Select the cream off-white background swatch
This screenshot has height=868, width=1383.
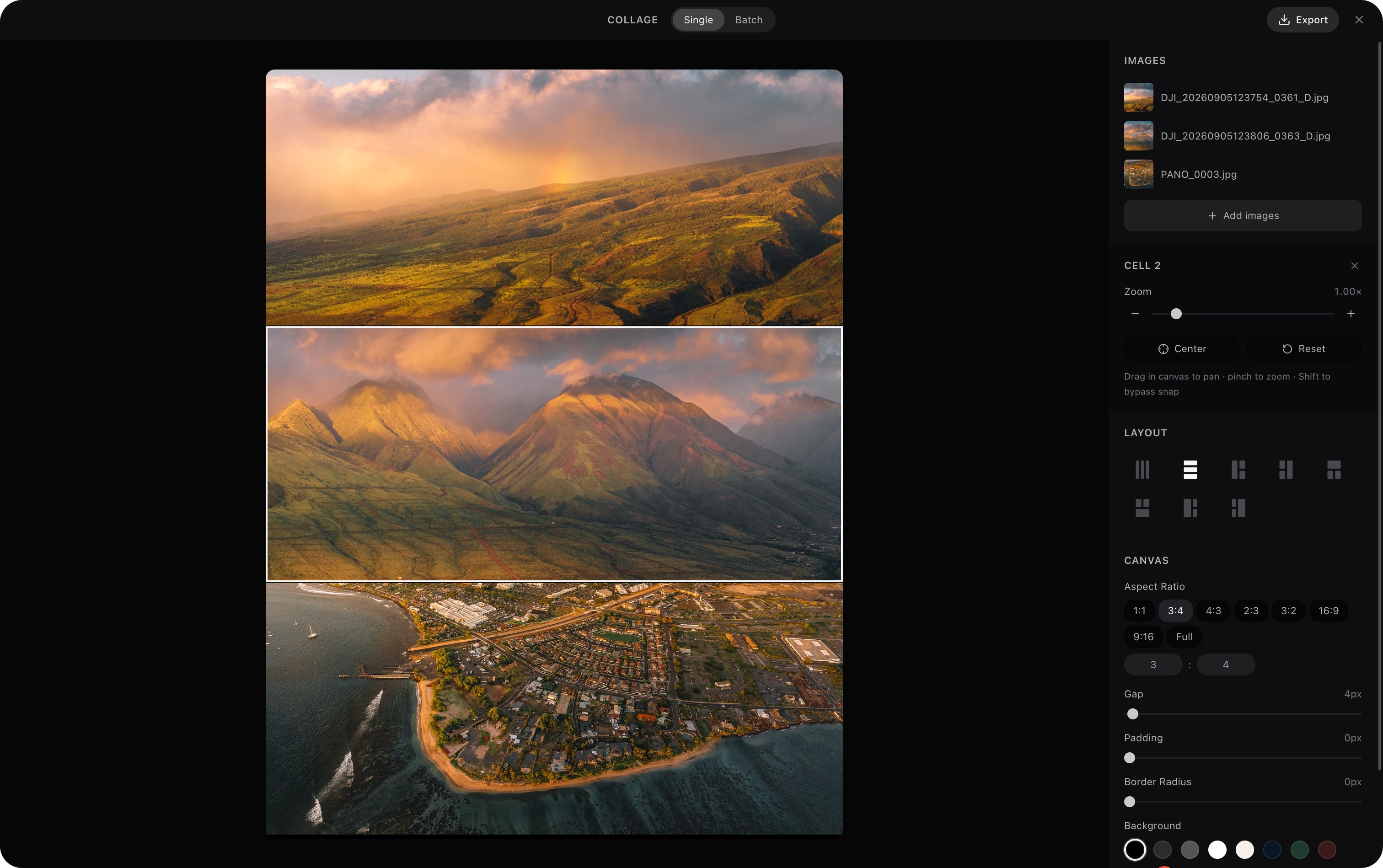click(1244, 850)
